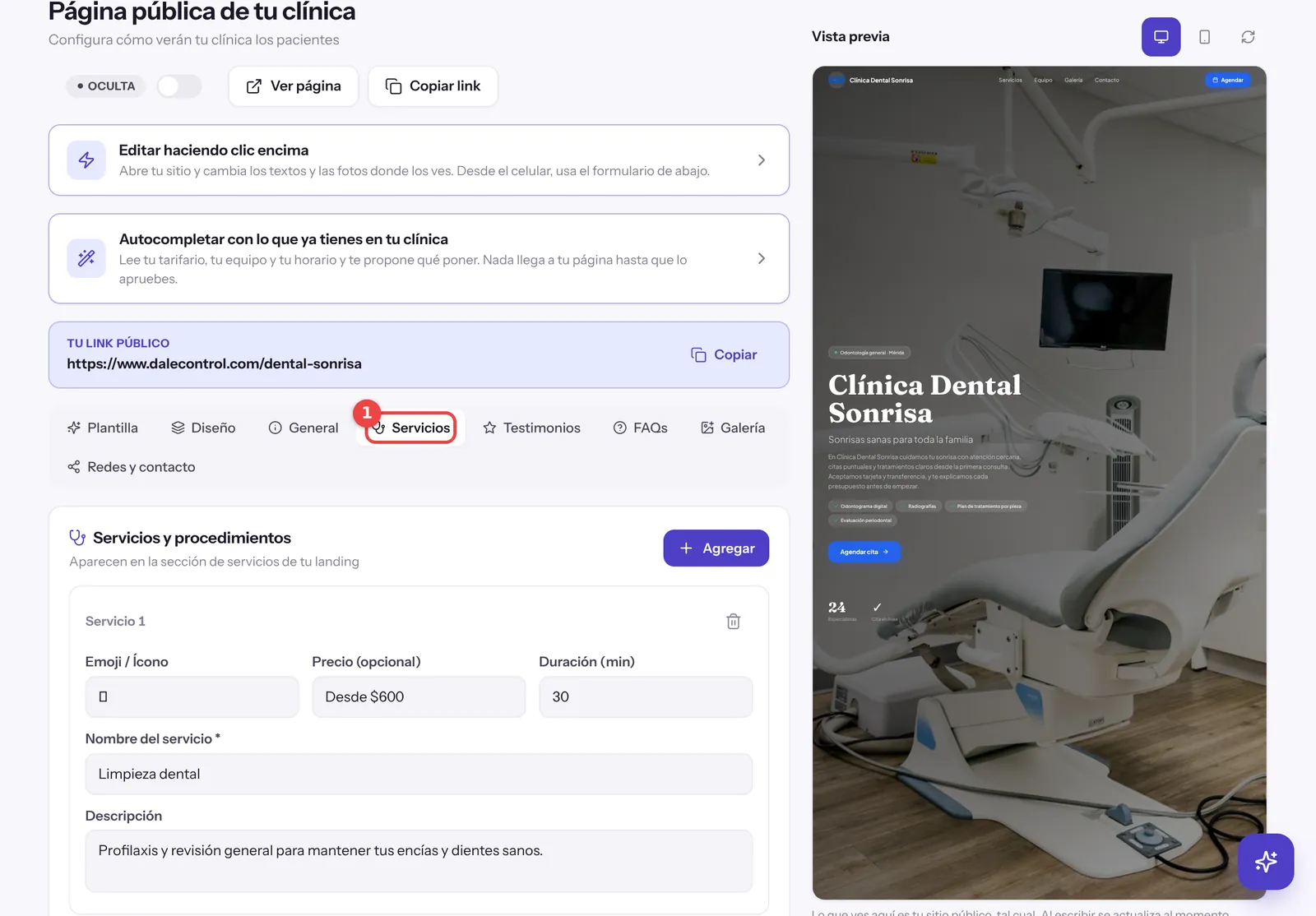The height and width of the screenshot is (916, 1316).
Task: Click the Ver página button
Action: click(x=294, y=86)
